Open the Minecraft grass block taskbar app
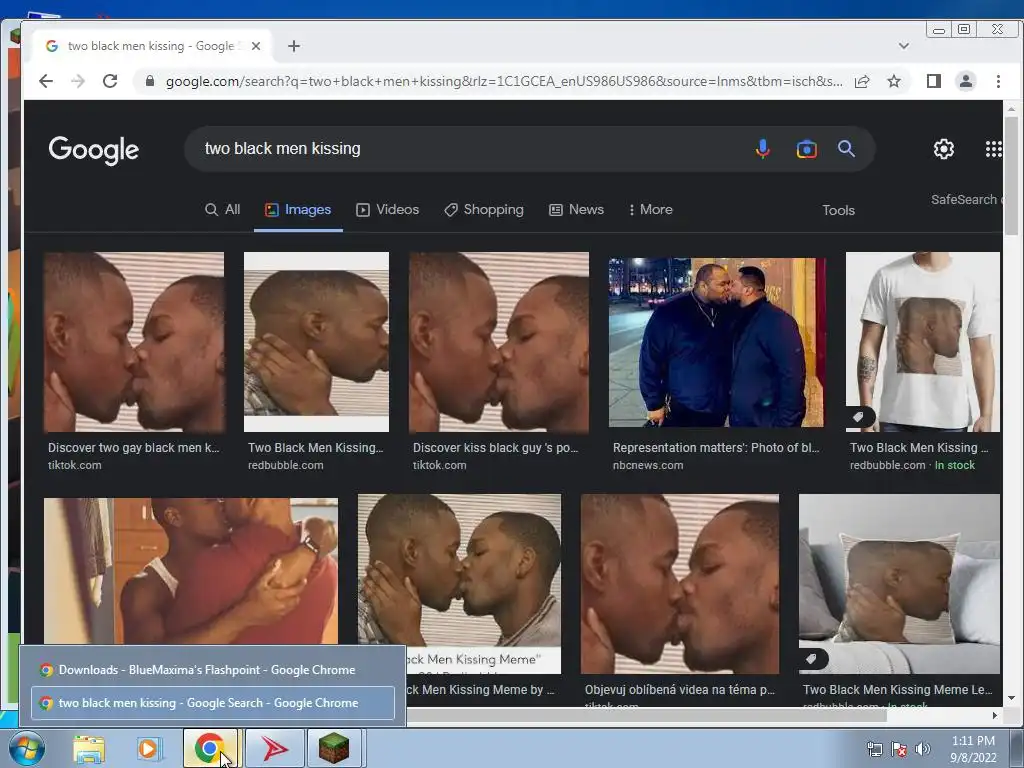 click(x=334, y=748)
